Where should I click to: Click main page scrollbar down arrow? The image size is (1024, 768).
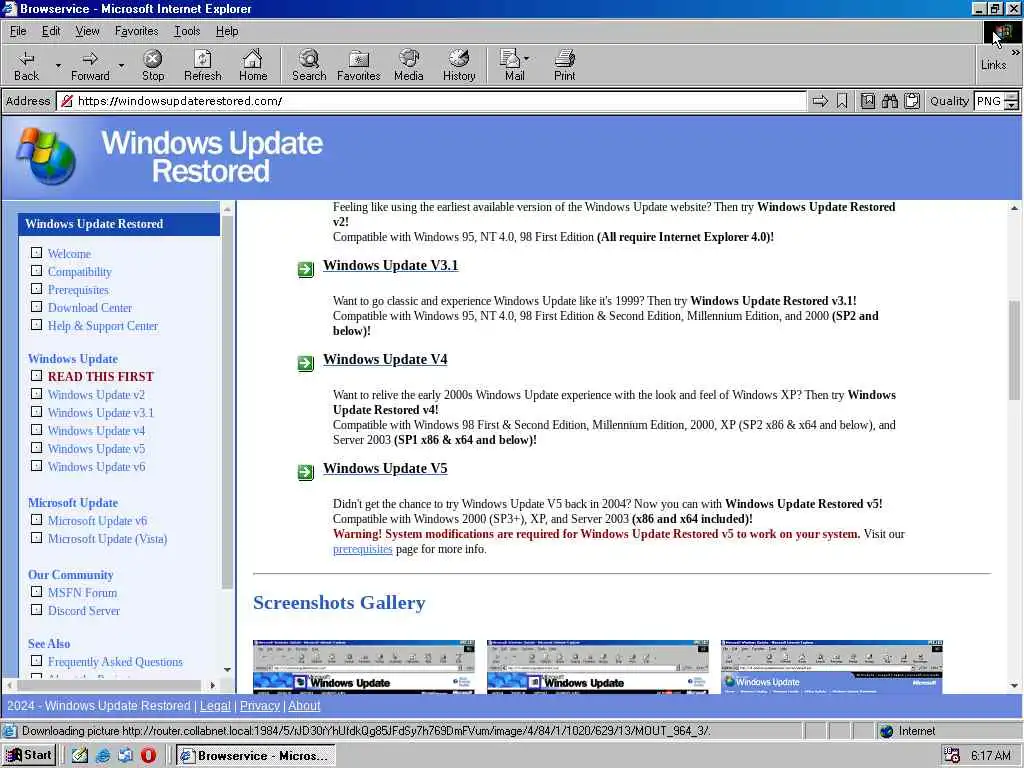[1014, 686]
